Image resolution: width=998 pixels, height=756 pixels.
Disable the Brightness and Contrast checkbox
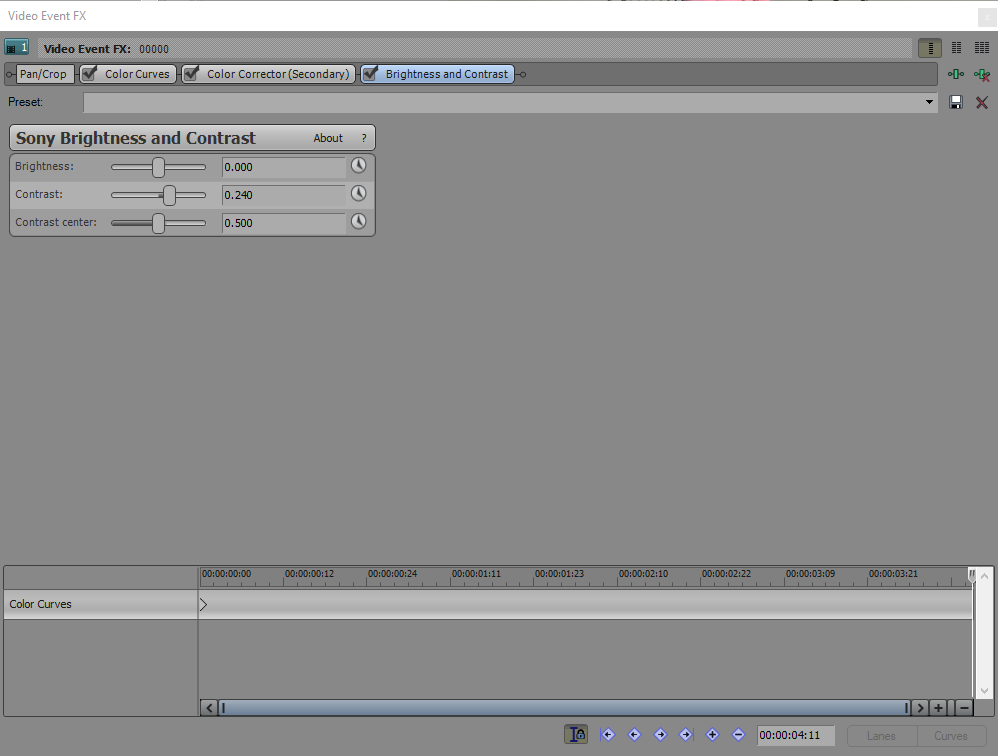pos(370,73)
